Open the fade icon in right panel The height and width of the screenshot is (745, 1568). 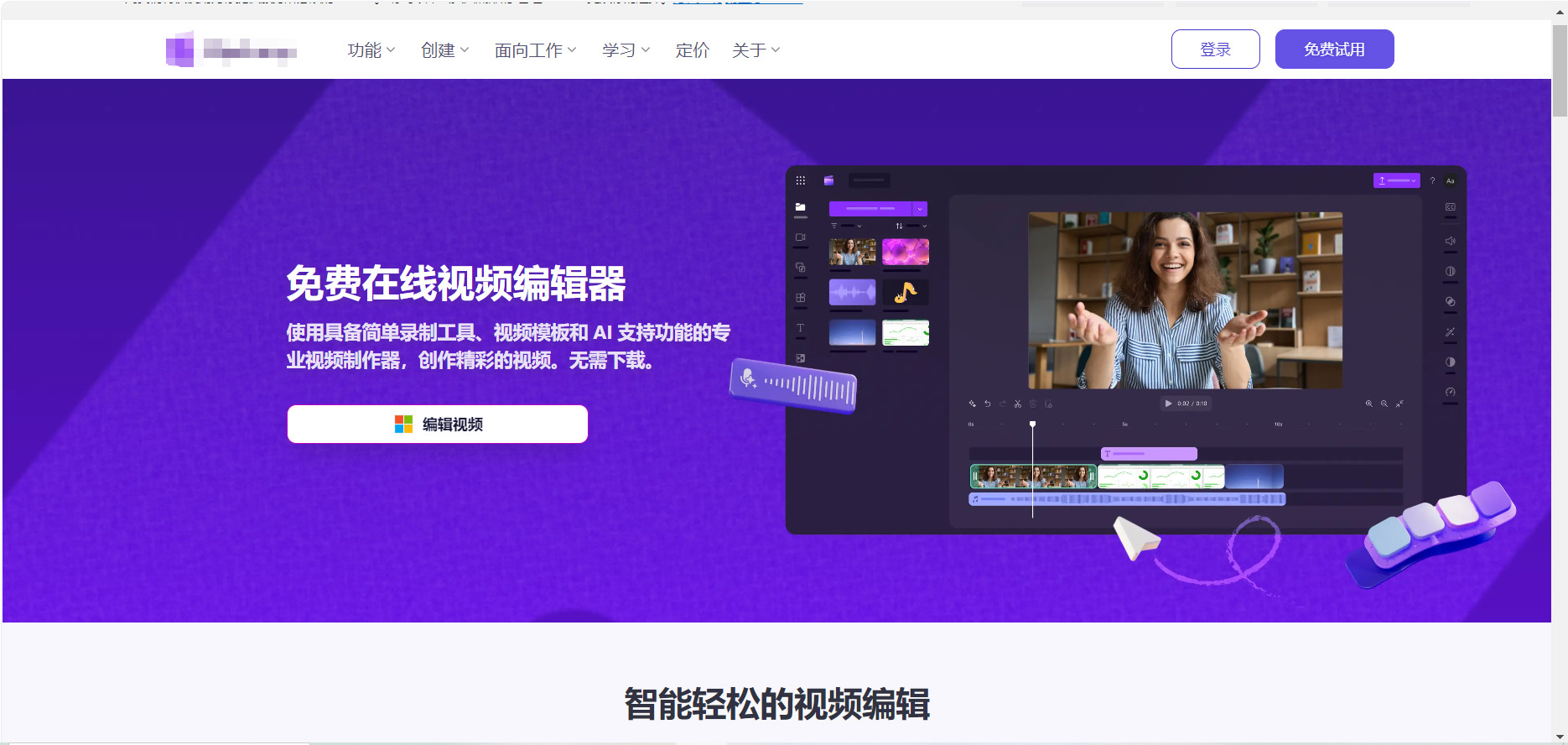[1451, 271]
